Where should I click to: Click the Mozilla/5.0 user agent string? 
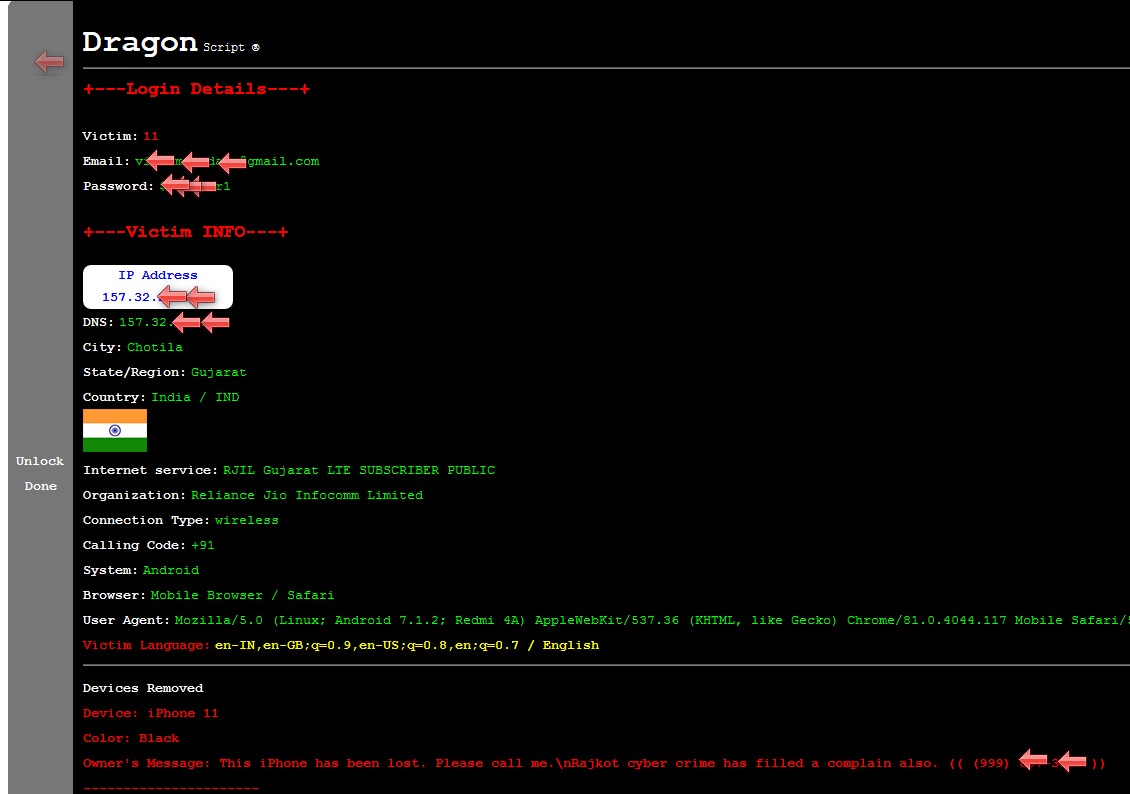click(651, 620)
